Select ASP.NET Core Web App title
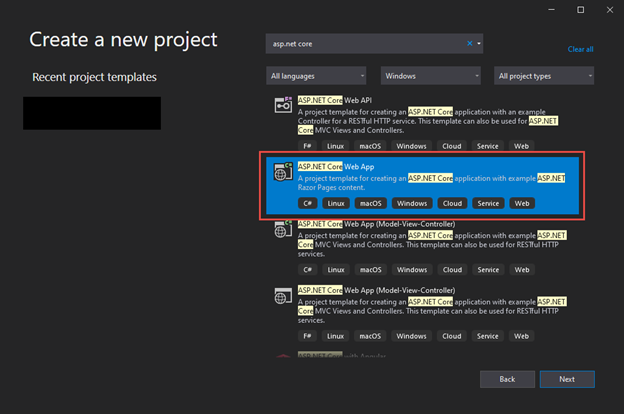 click(x=336, y=167)
